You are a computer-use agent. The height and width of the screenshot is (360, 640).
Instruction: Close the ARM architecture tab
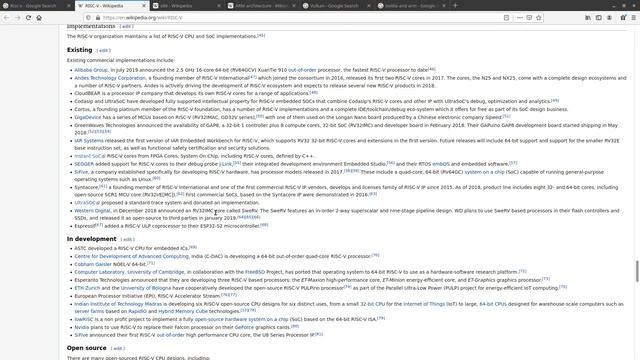coord(293,6)
